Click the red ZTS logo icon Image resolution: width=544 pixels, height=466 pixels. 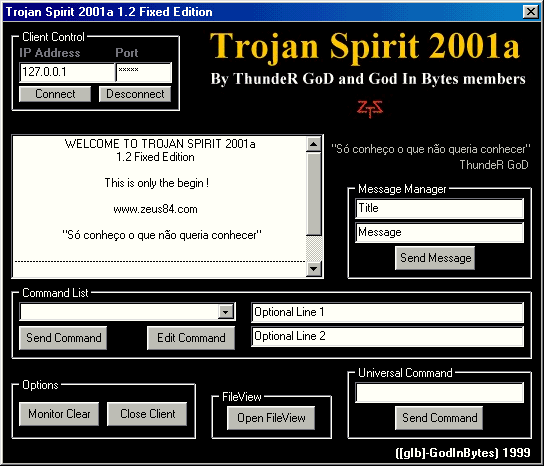point(370,109)
